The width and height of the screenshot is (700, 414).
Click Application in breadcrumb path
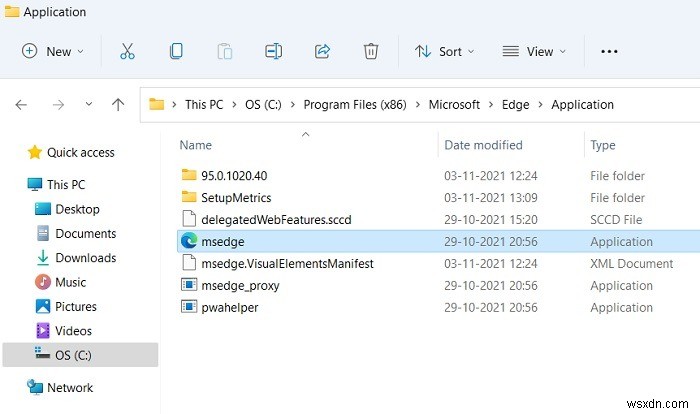tap(582, 105)
